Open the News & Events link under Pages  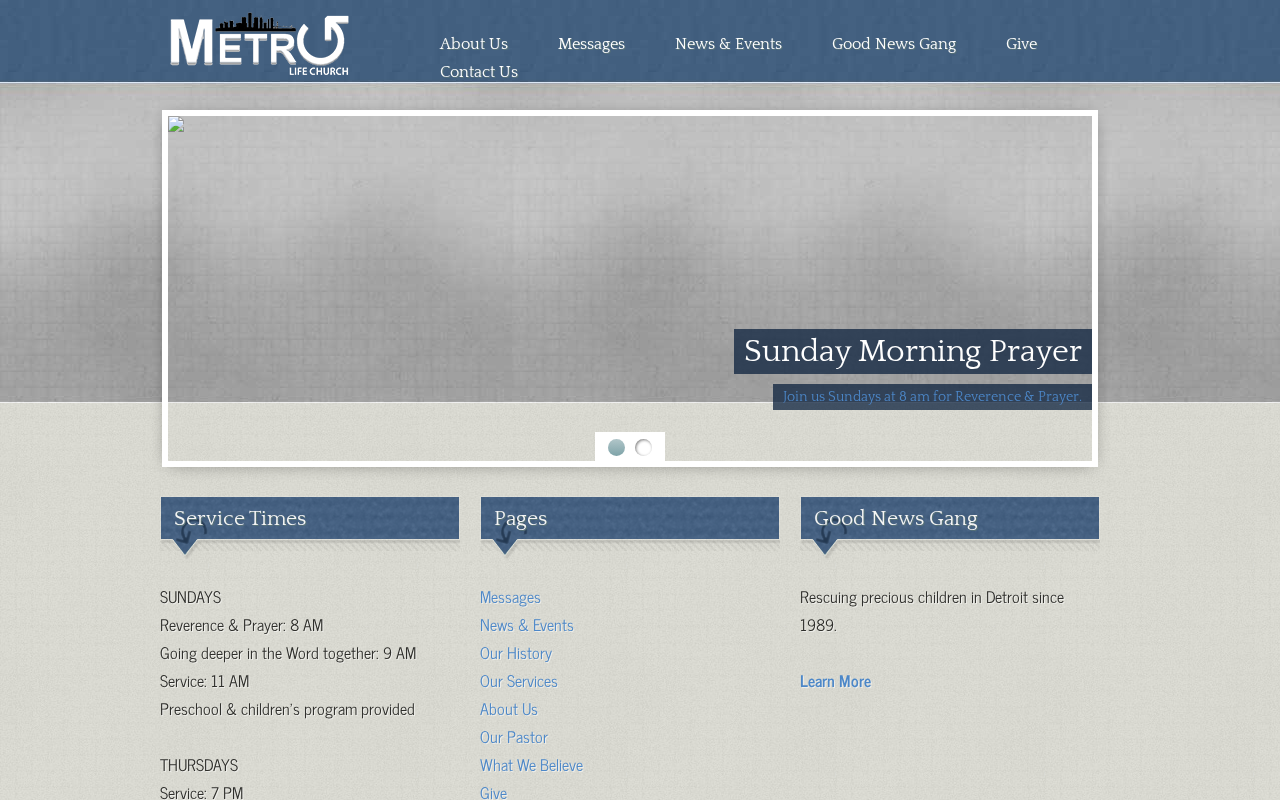click(527, 625)
